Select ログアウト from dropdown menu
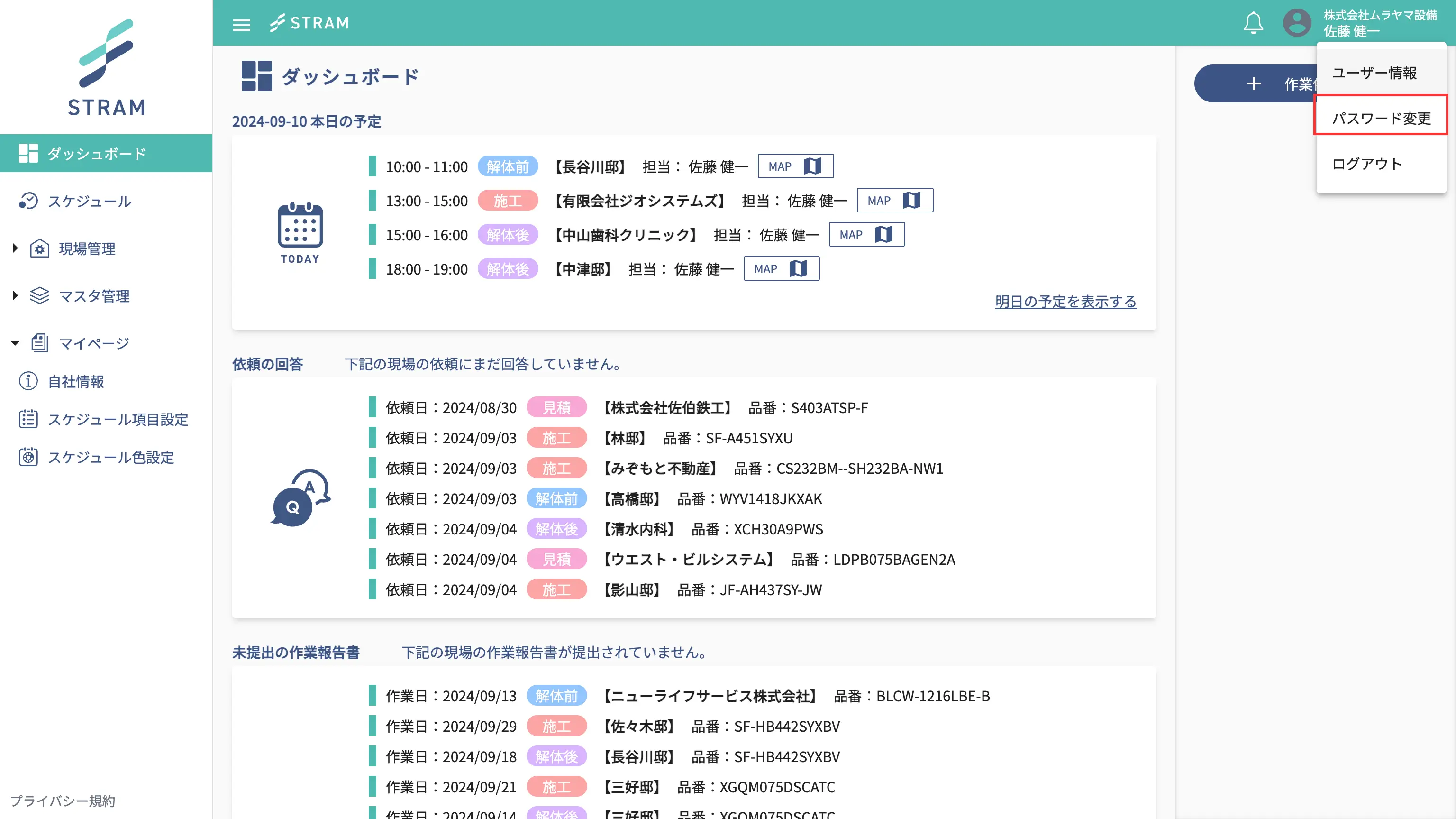1456x819 pixels. coord(1367,164)
